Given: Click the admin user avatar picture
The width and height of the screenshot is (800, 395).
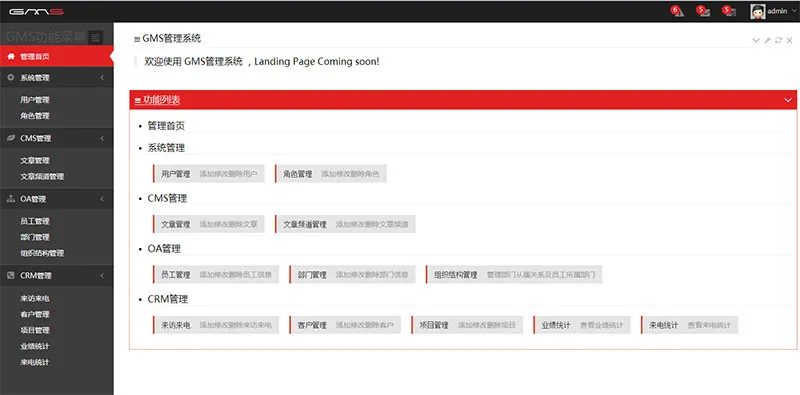Looking at the screenshot, I should pos(758,11).
